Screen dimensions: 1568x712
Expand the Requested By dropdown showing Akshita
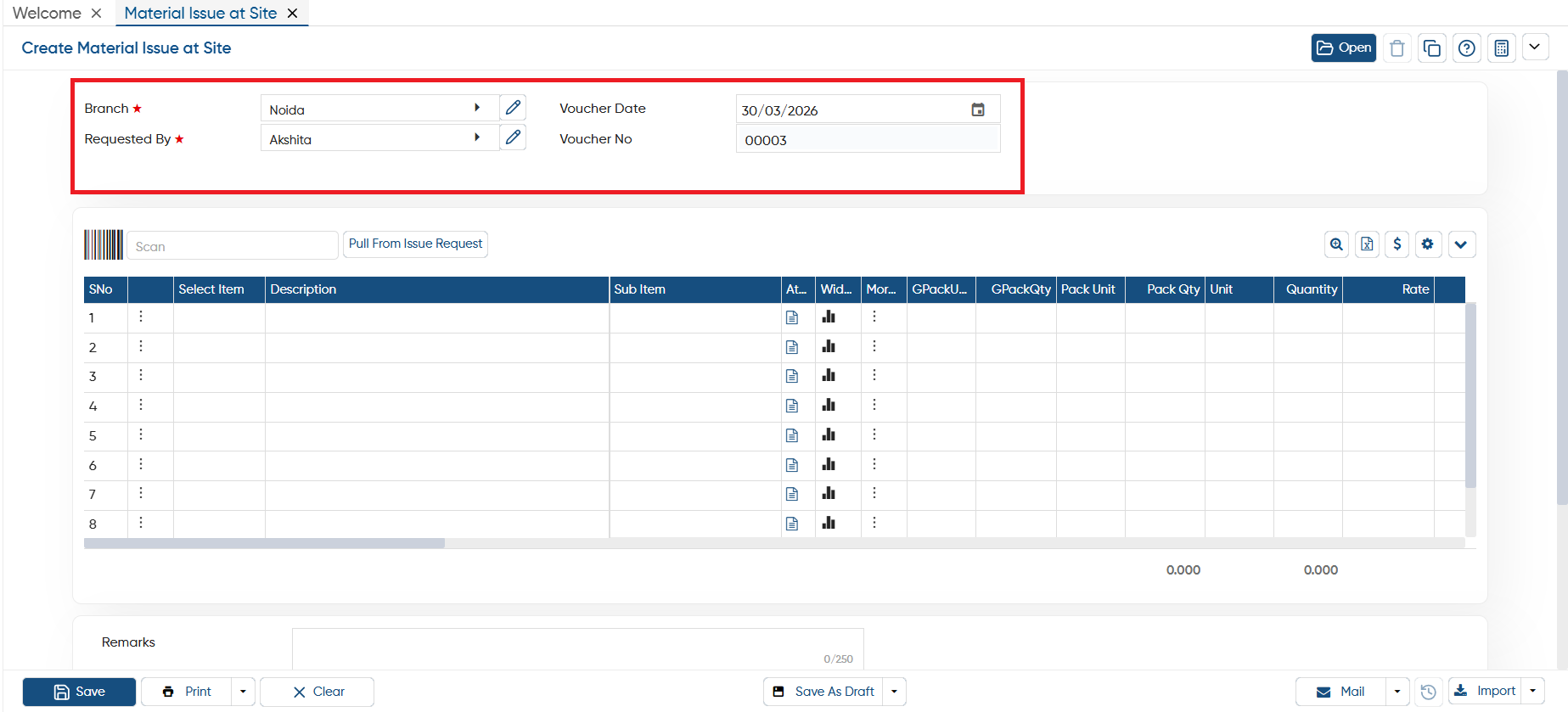click(477, 137)
